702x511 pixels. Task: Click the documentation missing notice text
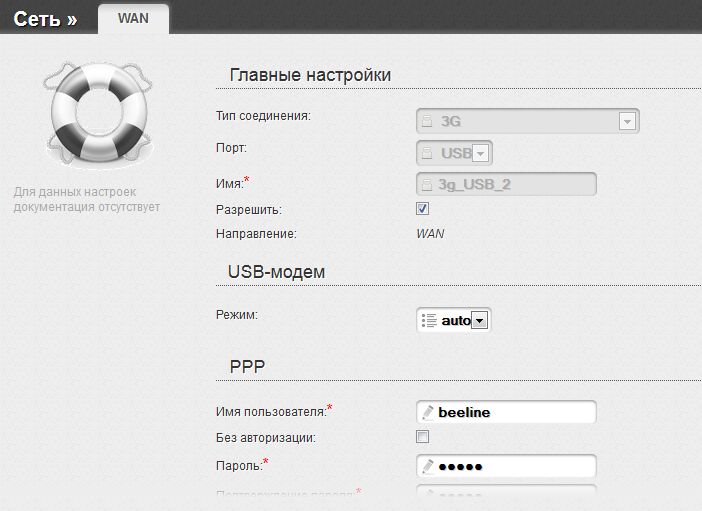coord(86,199)
